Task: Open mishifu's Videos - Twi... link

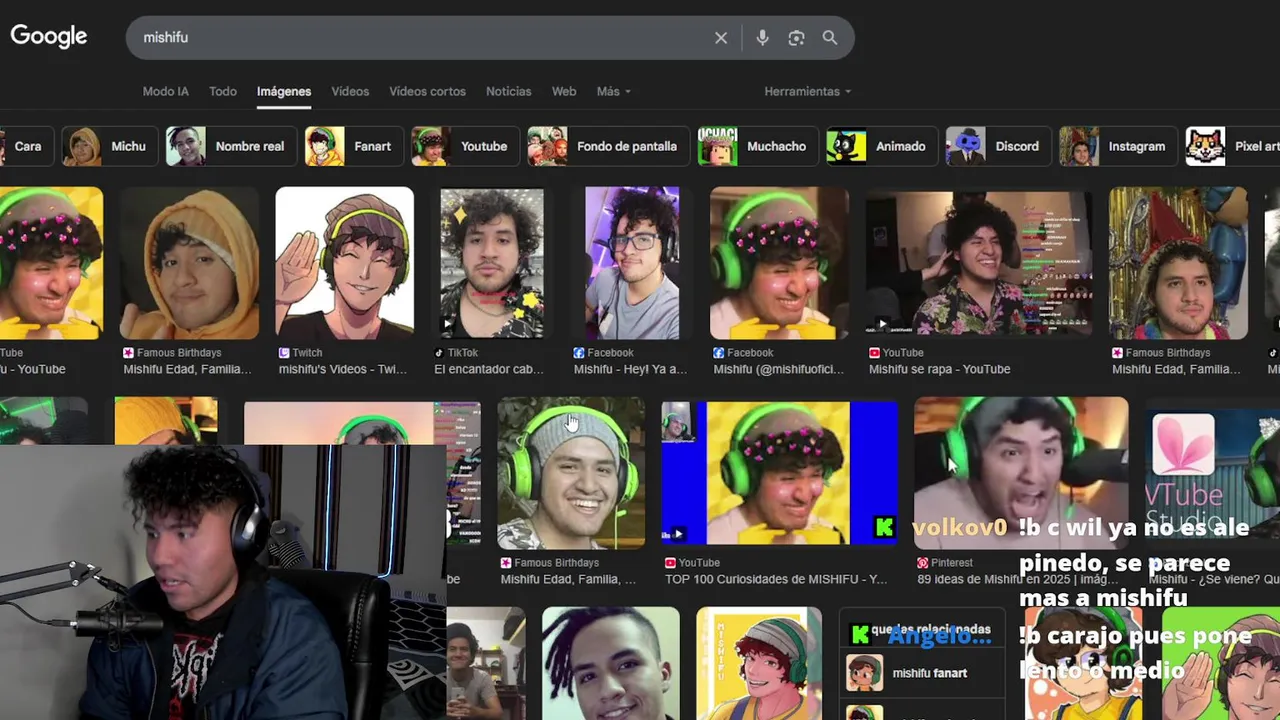Action: point(343,369)
